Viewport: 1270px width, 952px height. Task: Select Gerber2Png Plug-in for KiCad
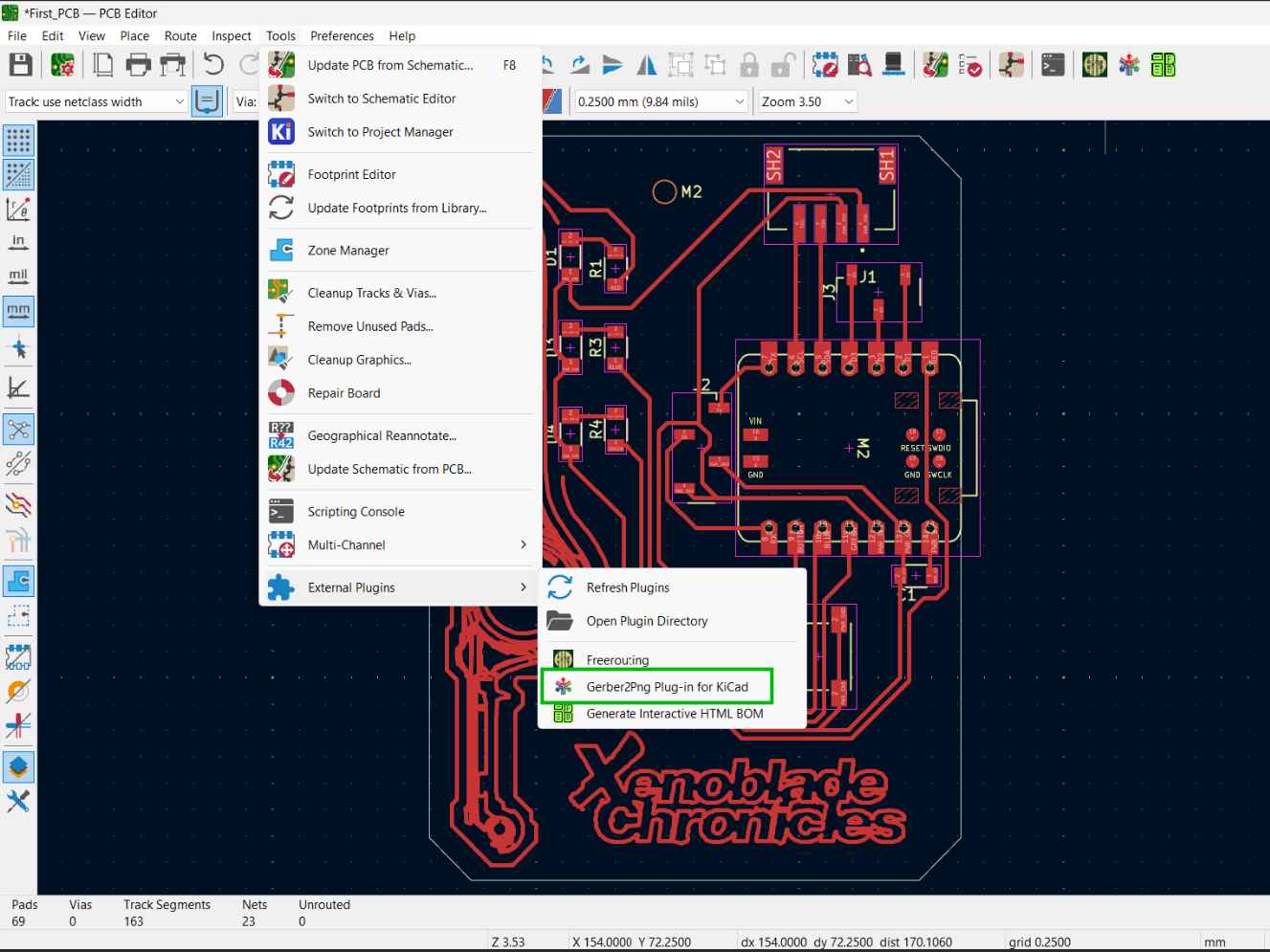click(666, 687)
